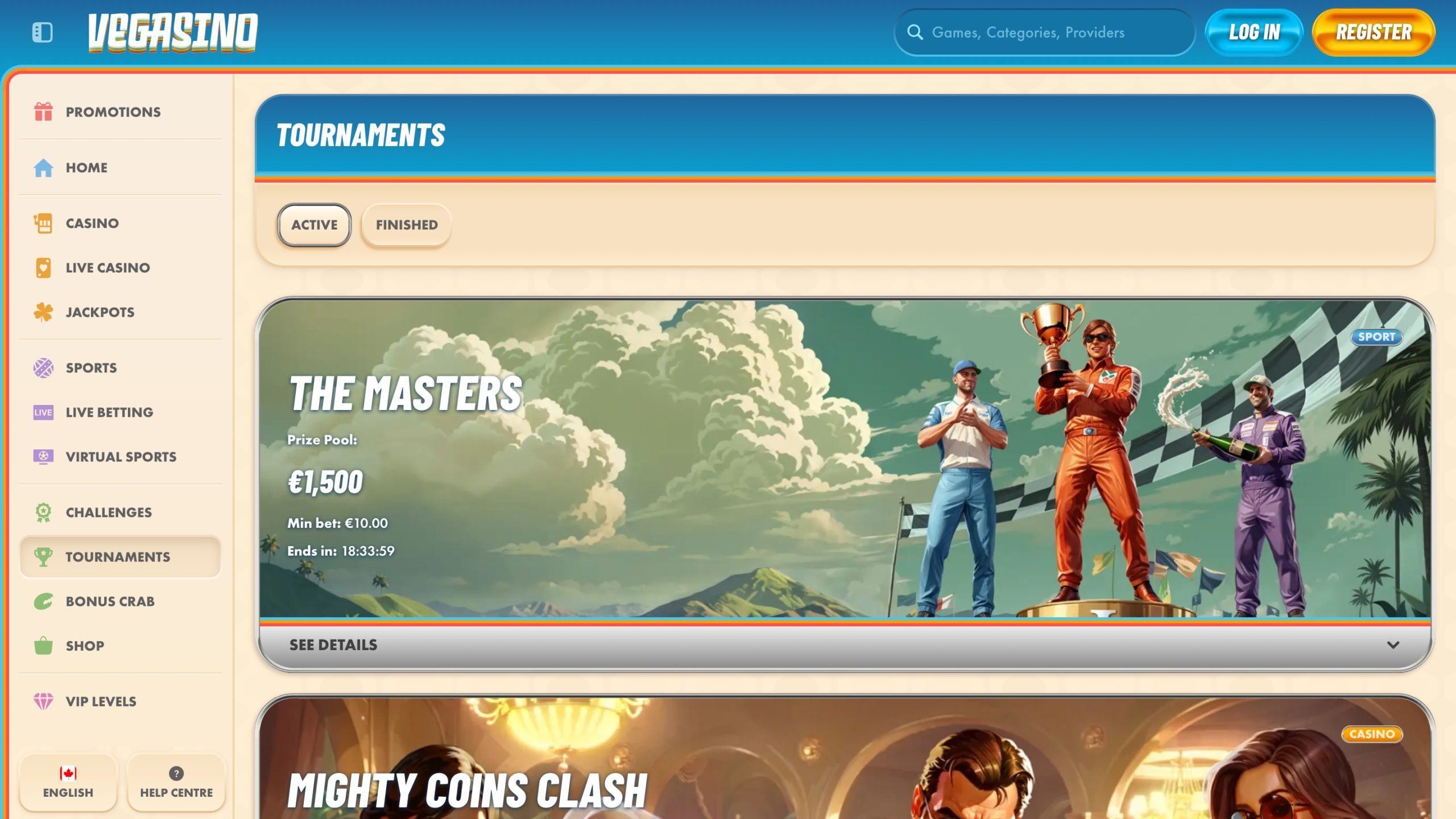This screenshot has height=819, width=1456.
Task: Keep the Active filter selected
Action: click(313, 225)
